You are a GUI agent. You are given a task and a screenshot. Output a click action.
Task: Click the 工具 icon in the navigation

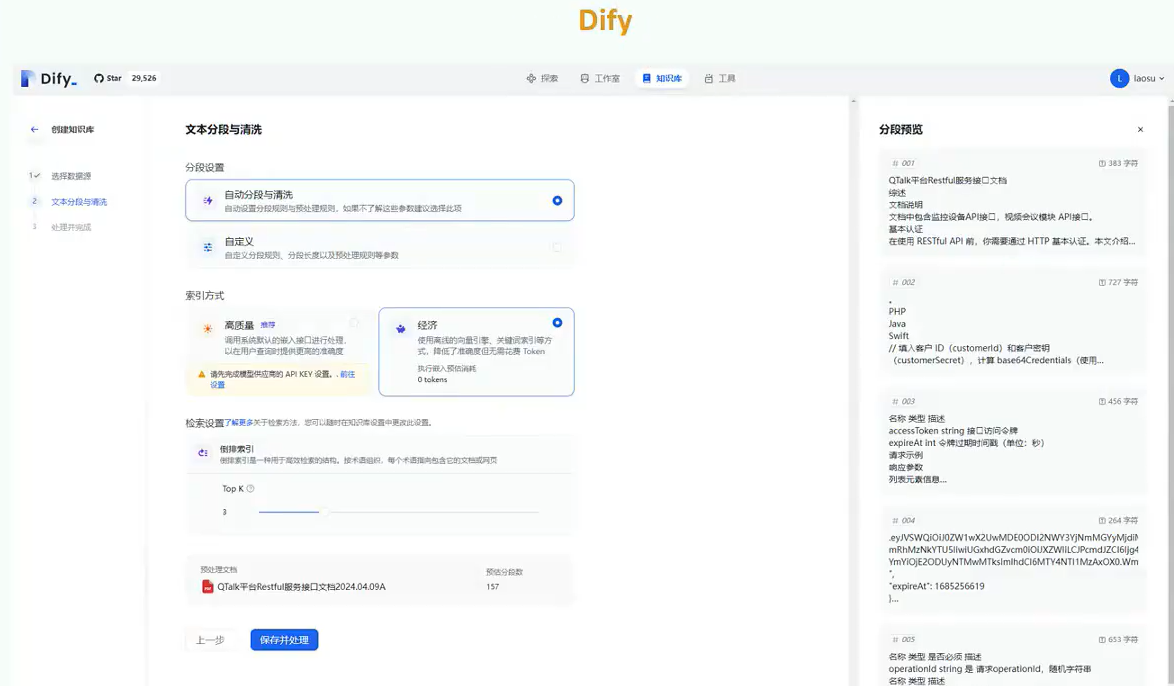708,78
